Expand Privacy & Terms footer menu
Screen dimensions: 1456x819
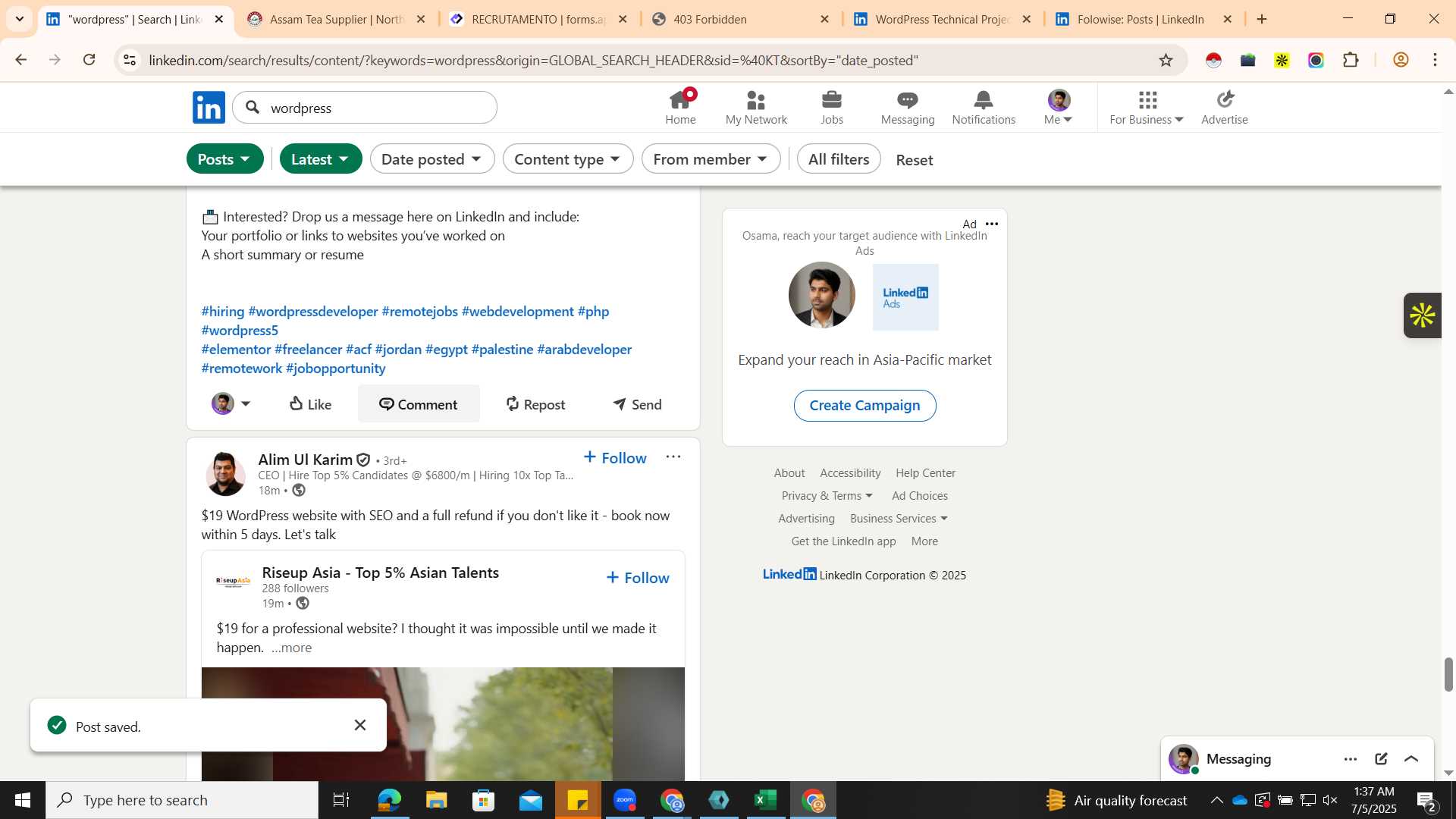click(827, 496)
